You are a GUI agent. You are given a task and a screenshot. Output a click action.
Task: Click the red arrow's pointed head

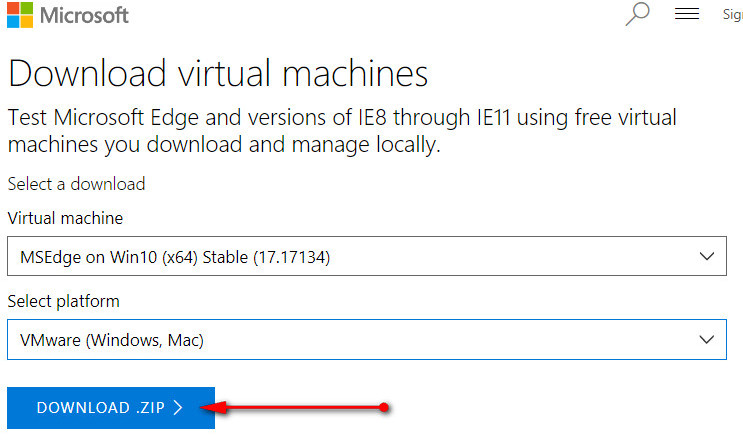[x=209, y=407]
